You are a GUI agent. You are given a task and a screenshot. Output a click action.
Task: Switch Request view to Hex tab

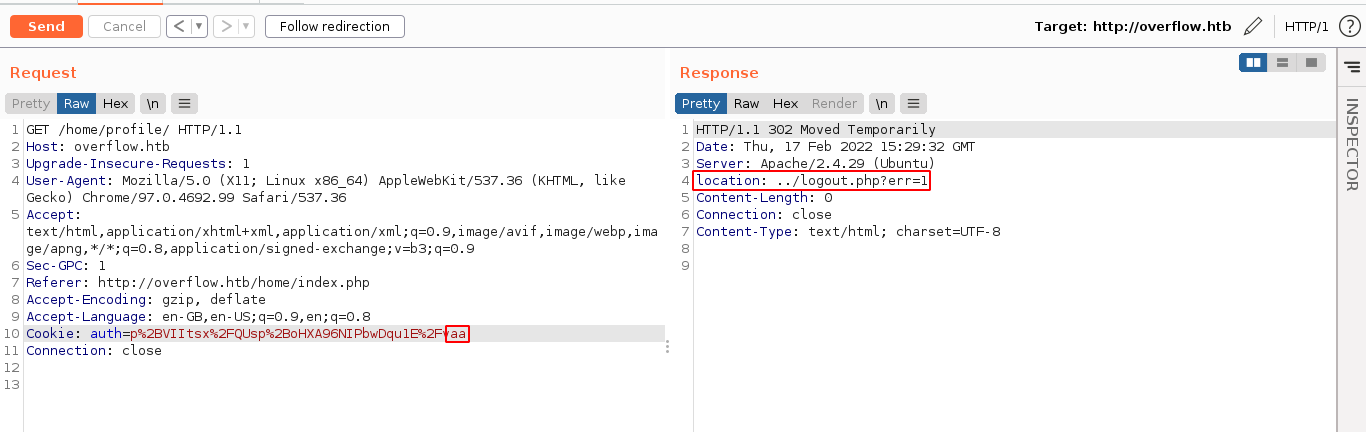click(115, 103)
